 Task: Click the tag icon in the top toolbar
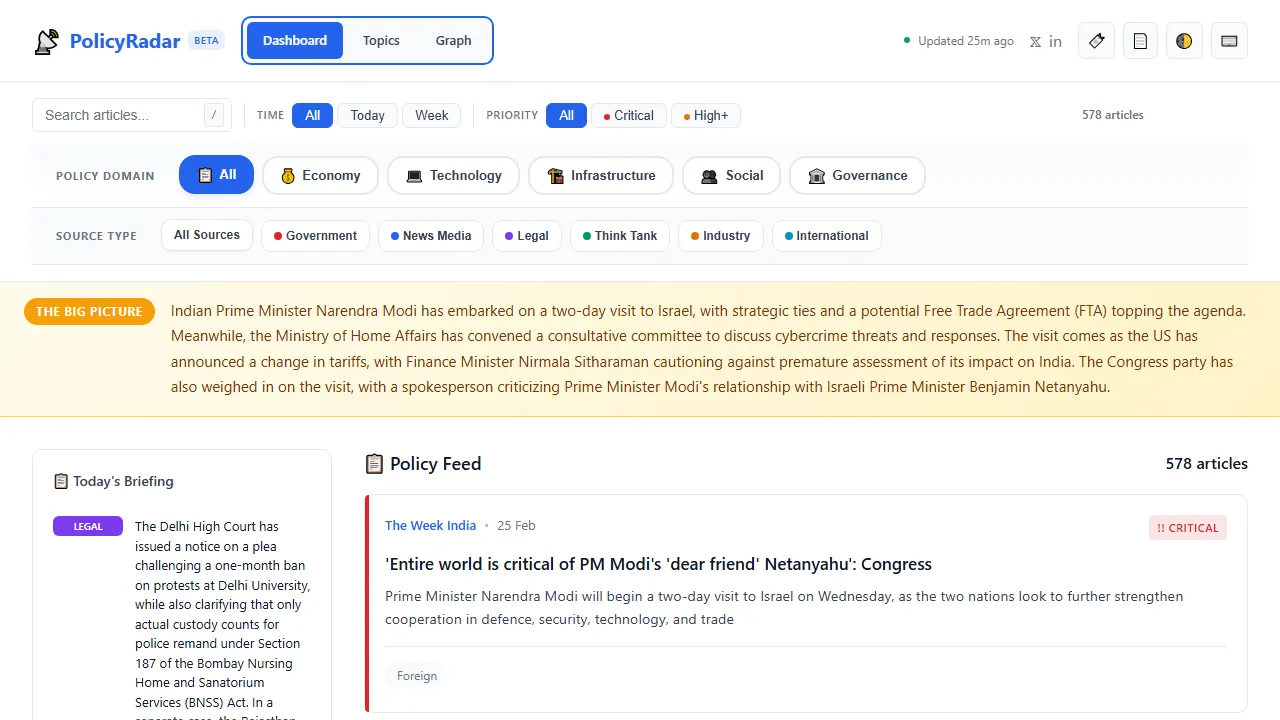pyautogui.click(x=1096, y=40)
